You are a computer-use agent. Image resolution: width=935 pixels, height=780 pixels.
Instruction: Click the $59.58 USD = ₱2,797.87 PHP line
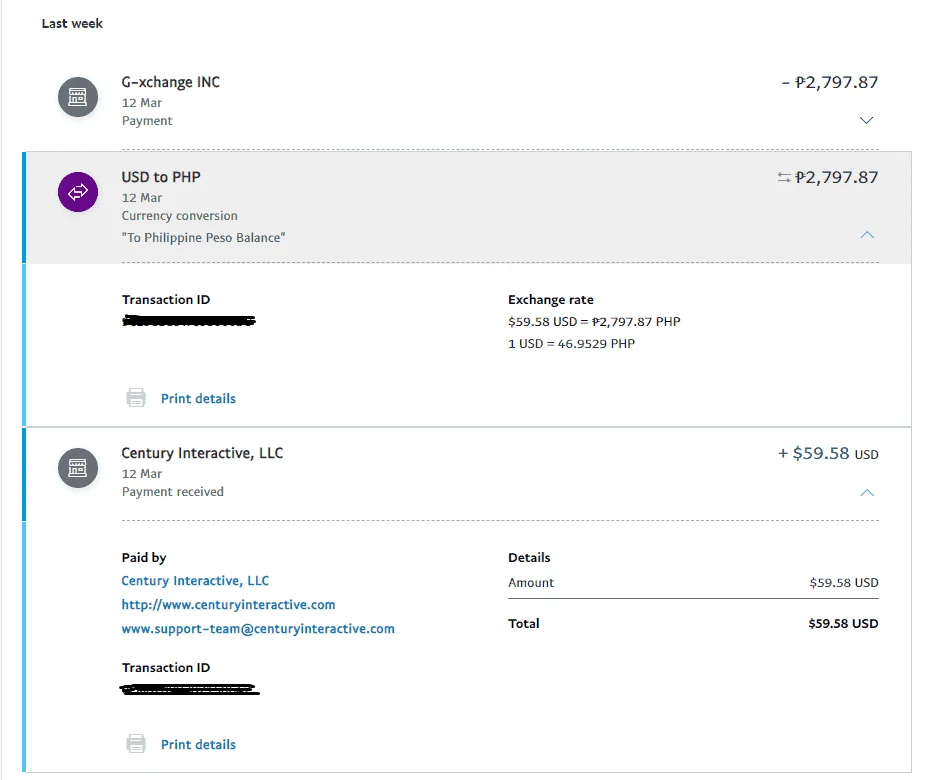click(x=594, y=321)
